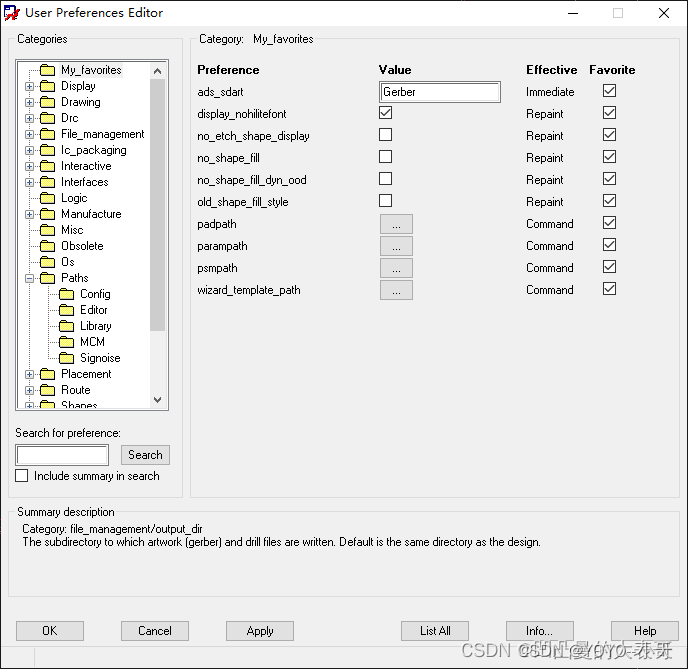Click the Help button
Screen dimensions: 688x669
(645, 631)
